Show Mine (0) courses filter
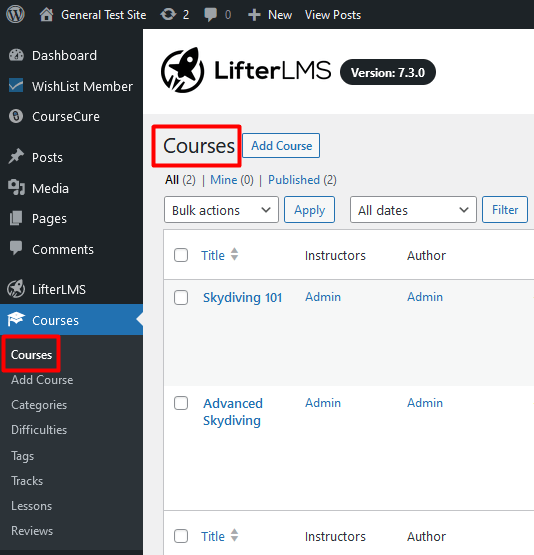 pos(232,180)
